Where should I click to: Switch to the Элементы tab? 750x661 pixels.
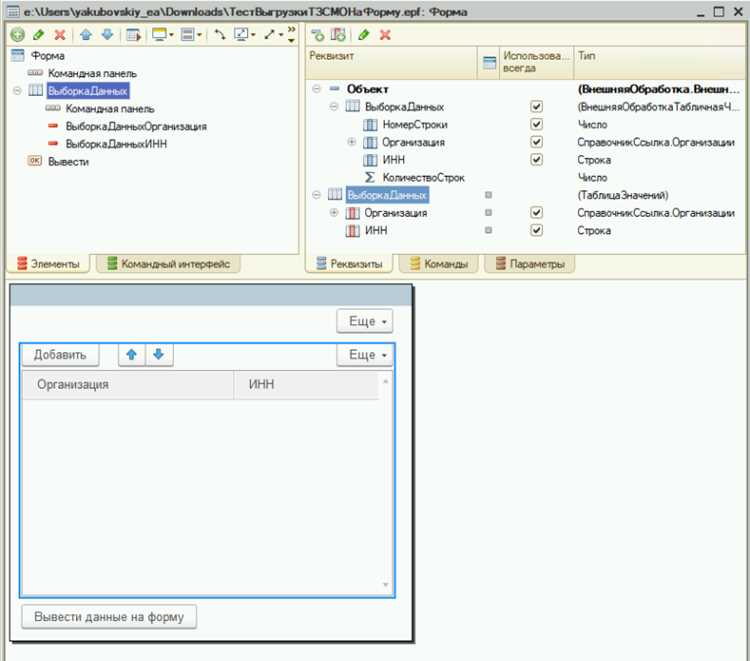48,264
